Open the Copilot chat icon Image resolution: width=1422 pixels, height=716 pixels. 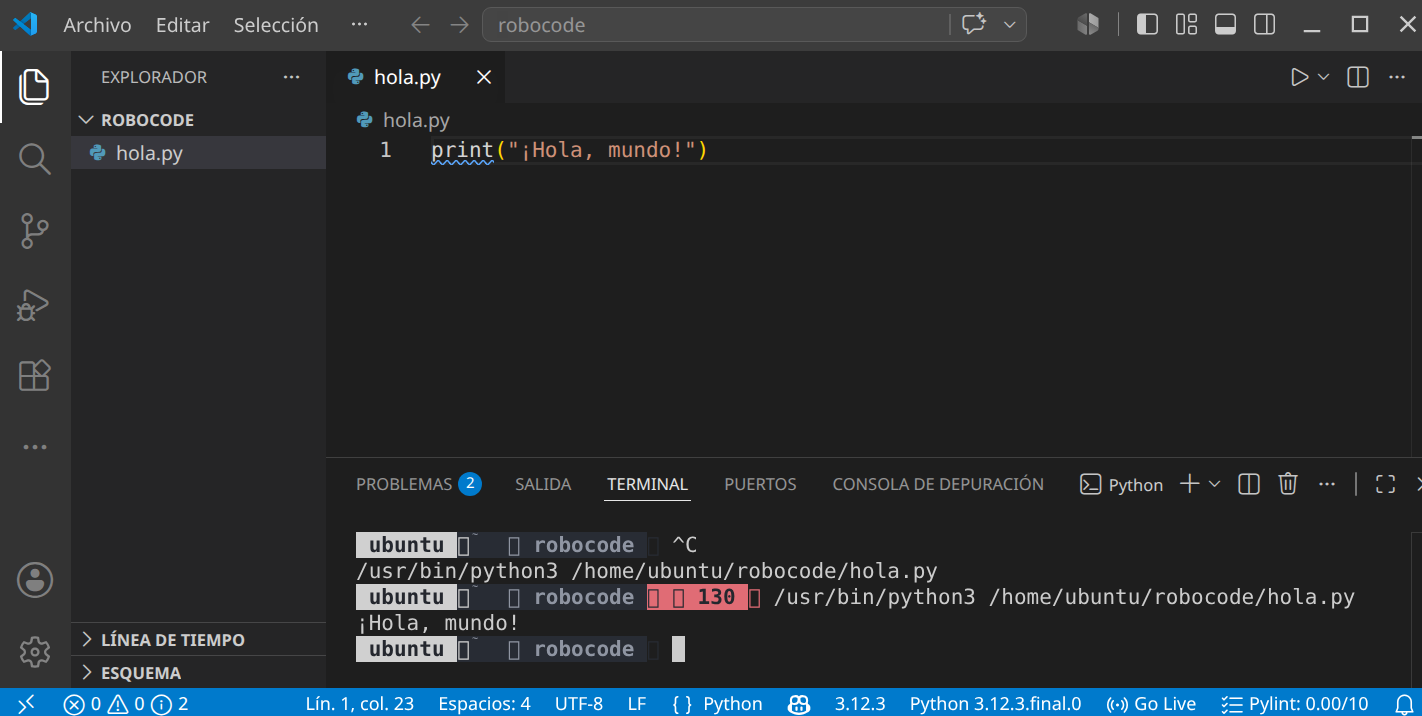[x=973, y=25]
